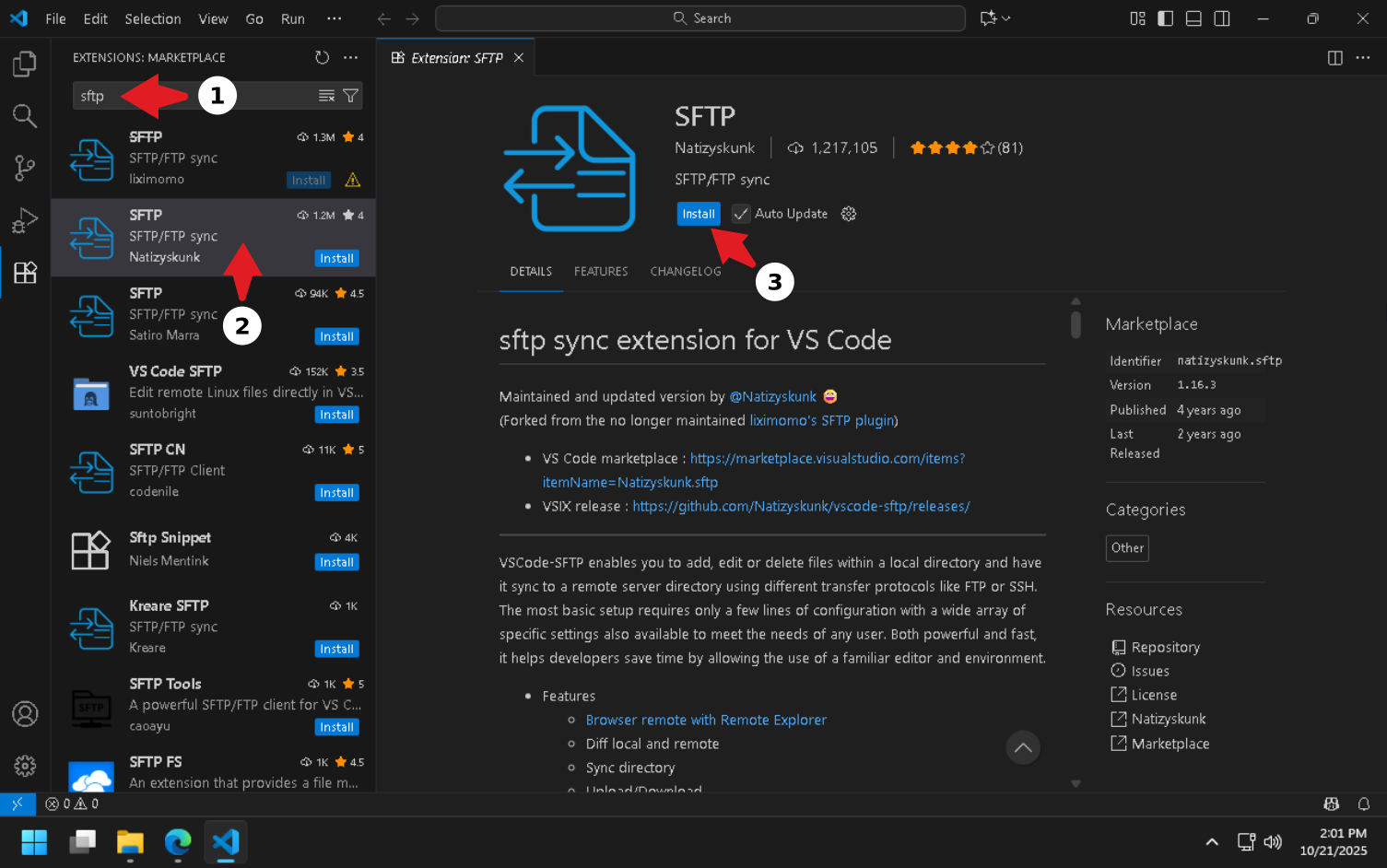Viewport: 1387px width, 868px height.
Task: Open the extension filter funnel icon
Action: 351,96
